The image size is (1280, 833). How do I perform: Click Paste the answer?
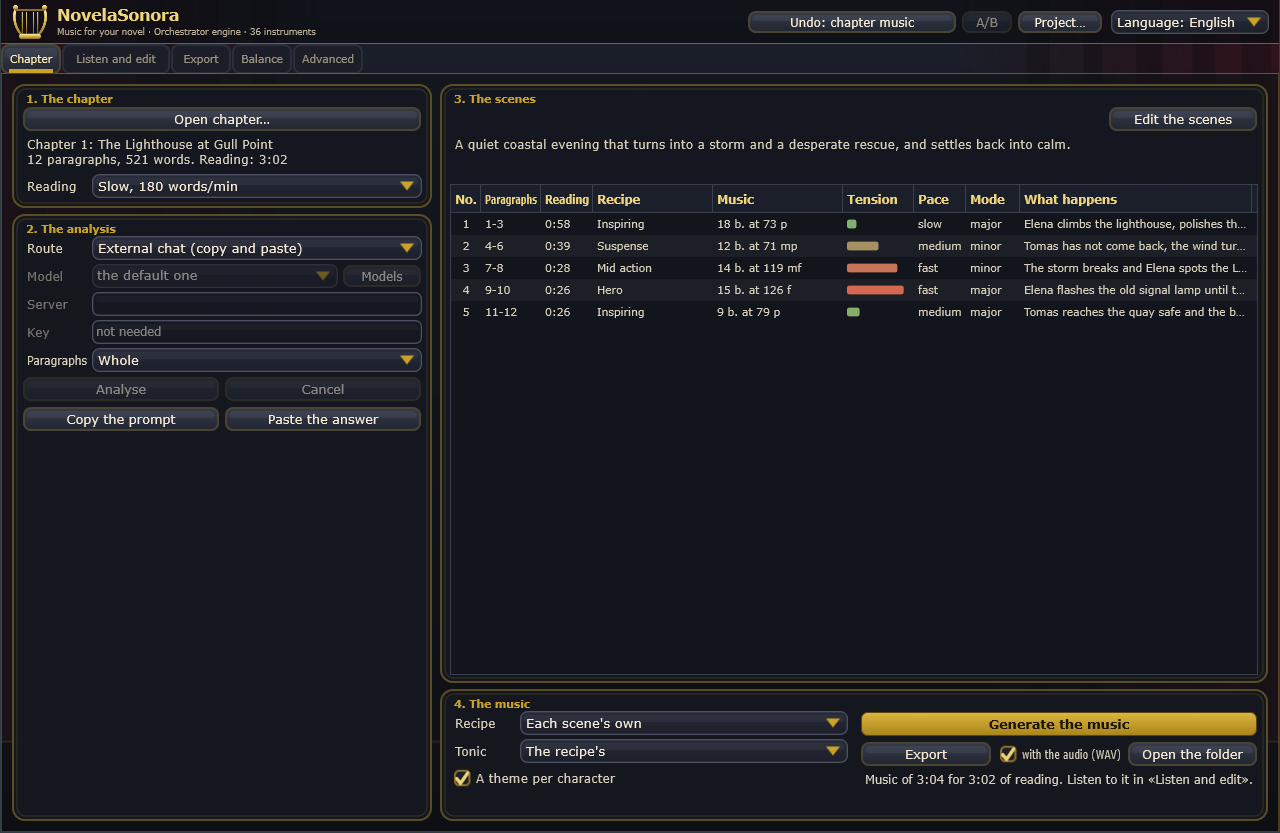click(323, 419)
